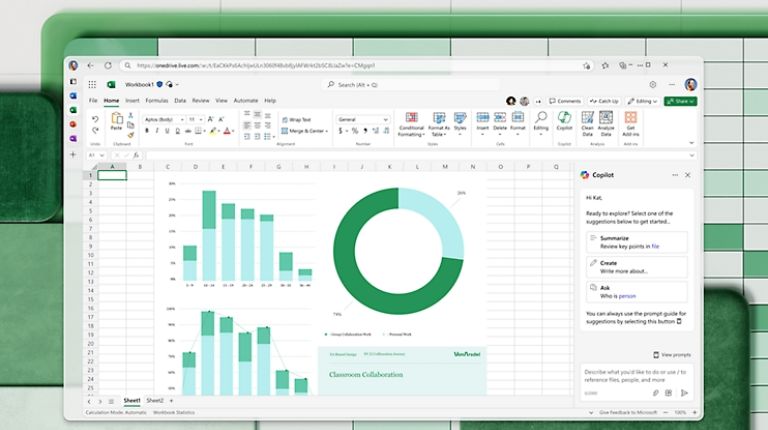Toggle underline formatting
This screenshot has width=768, height=430.
click(167, 131)
